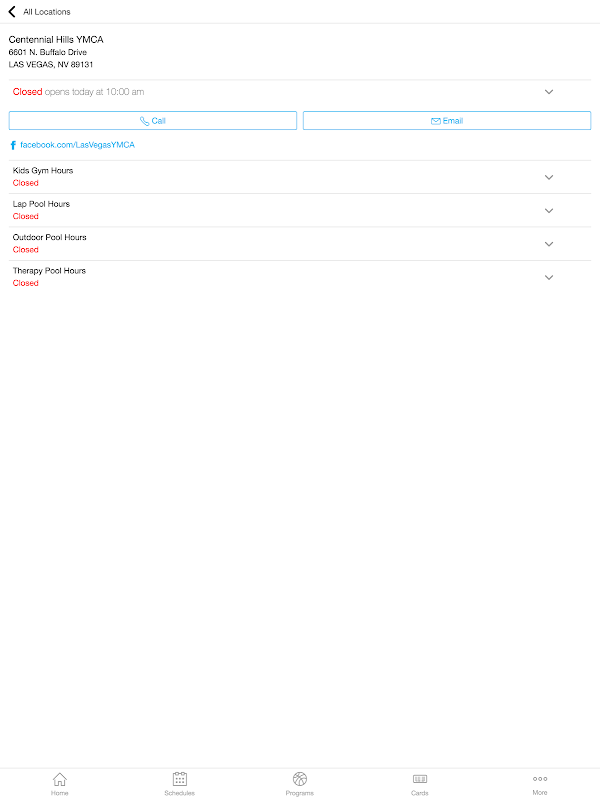Open the Home tab
This screenshot has width=600, height=800.
(60, 784)
